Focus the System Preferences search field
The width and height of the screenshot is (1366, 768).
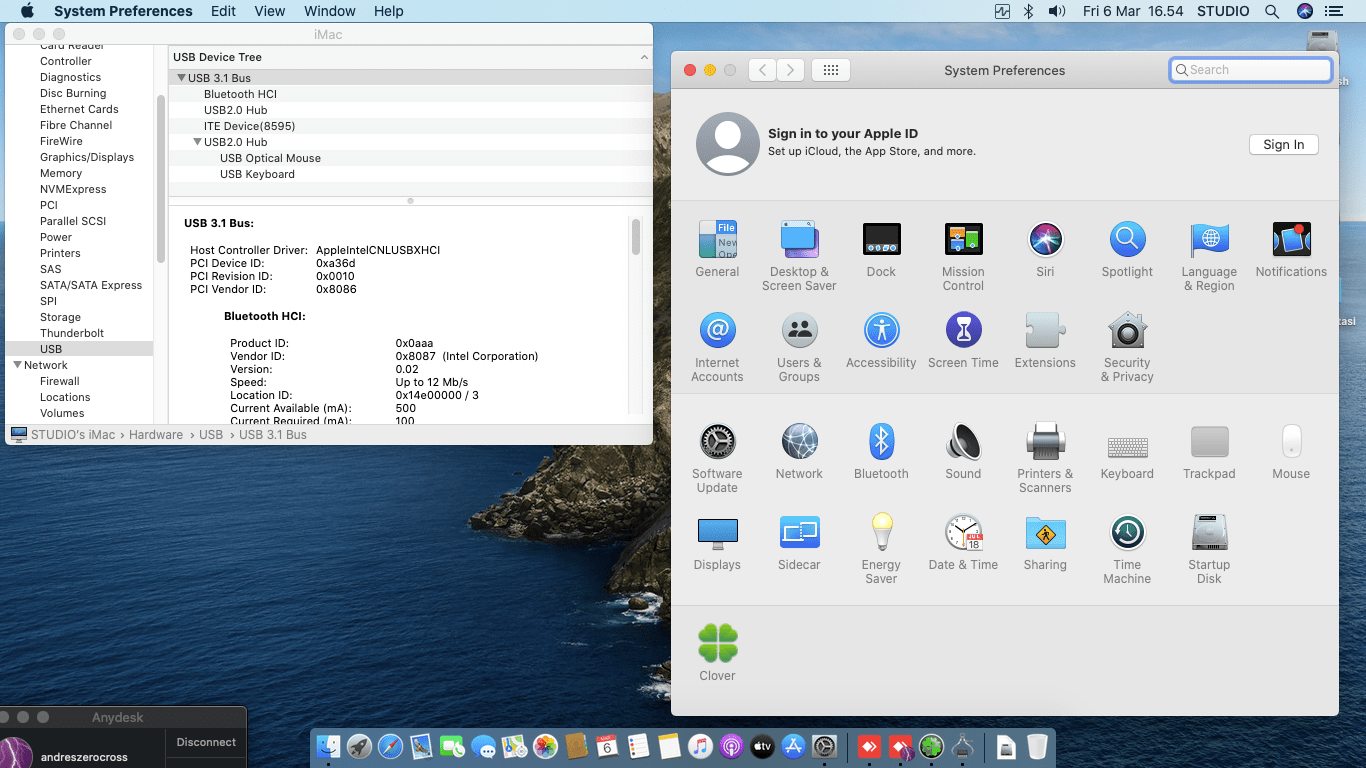coord(1251,70)
